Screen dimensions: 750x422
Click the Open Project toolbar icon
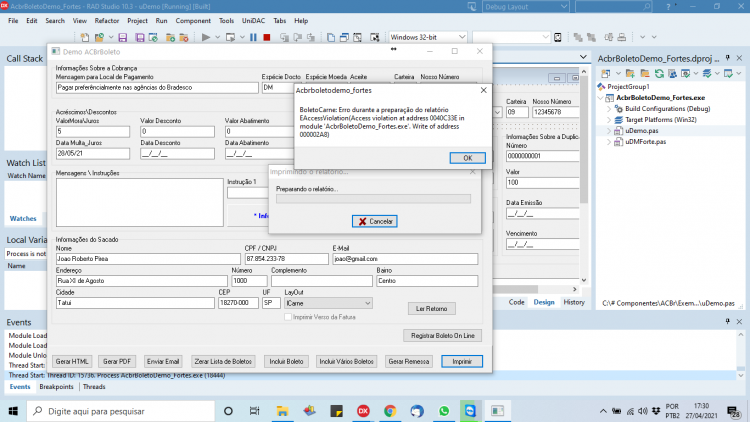pyautogui.click(x=99, y=37)
